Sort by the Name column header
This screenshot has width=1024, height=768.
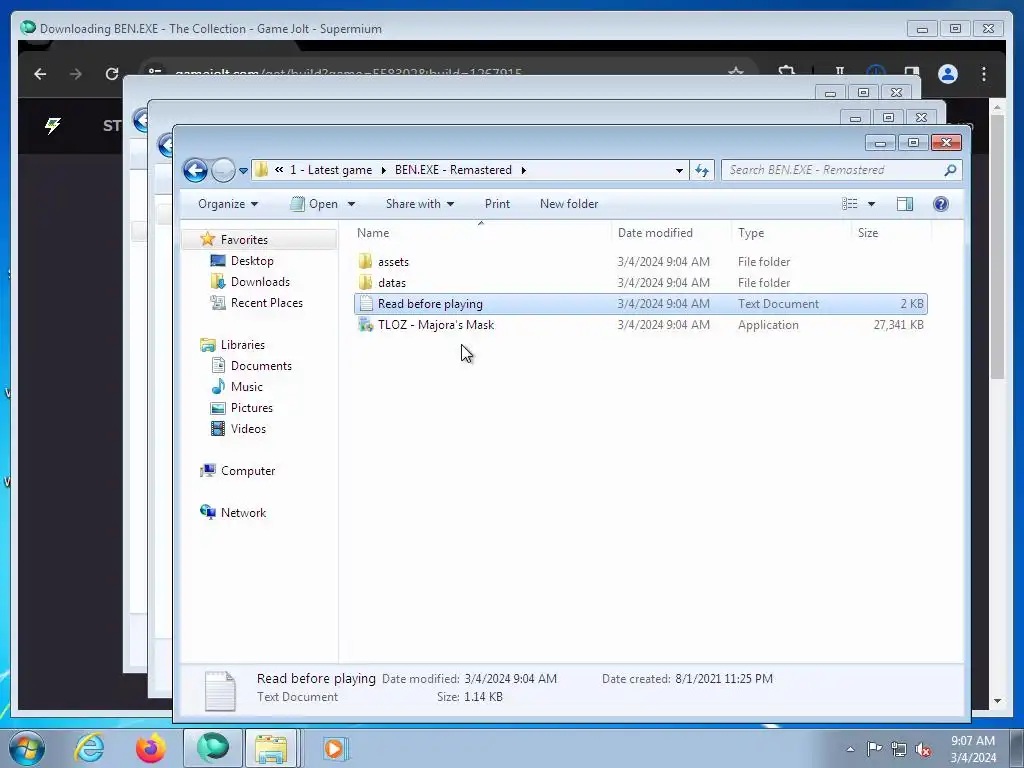373,232
